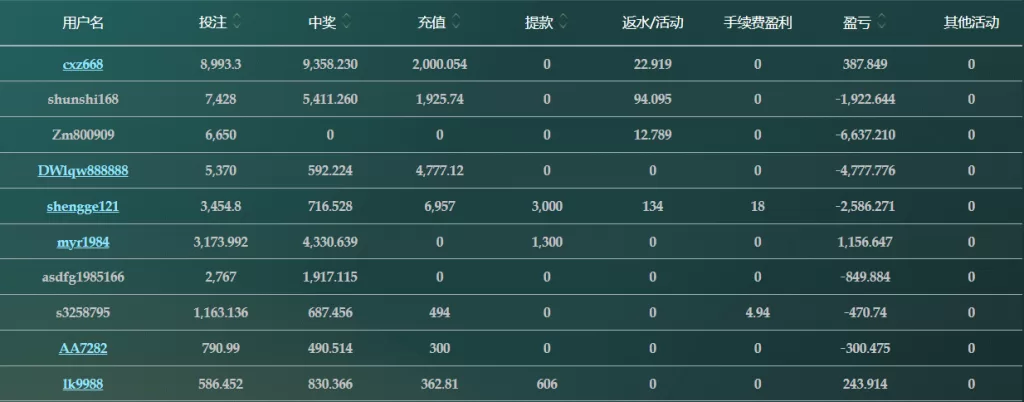This screenshot has height=402, width=1024.
Task: Sort by 提款 column arrows icon
Action: (x=563, y=23)
